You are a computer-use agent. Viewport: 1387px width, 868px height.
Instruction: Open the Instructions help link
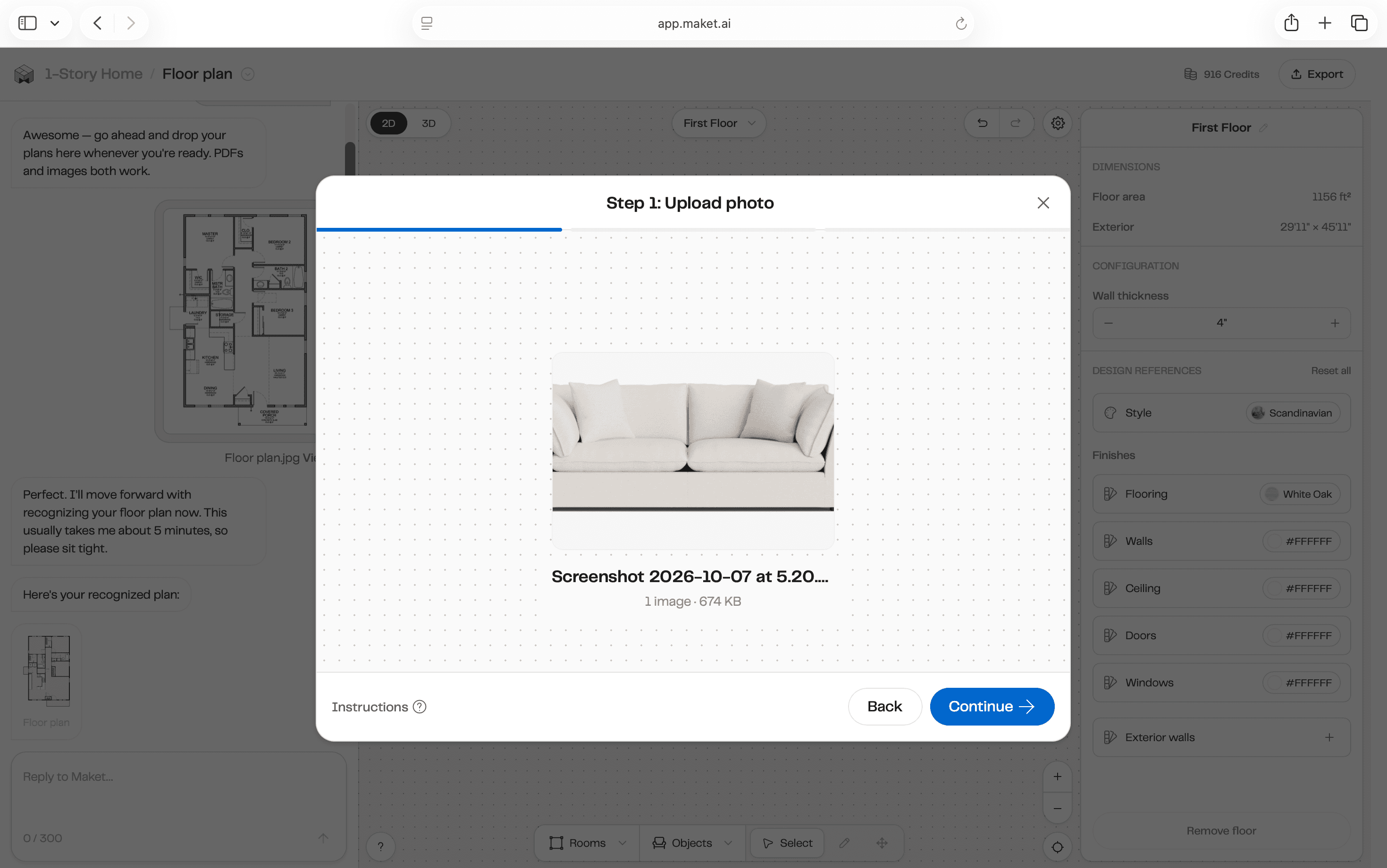pyautogui.click(x=378, y=707)
